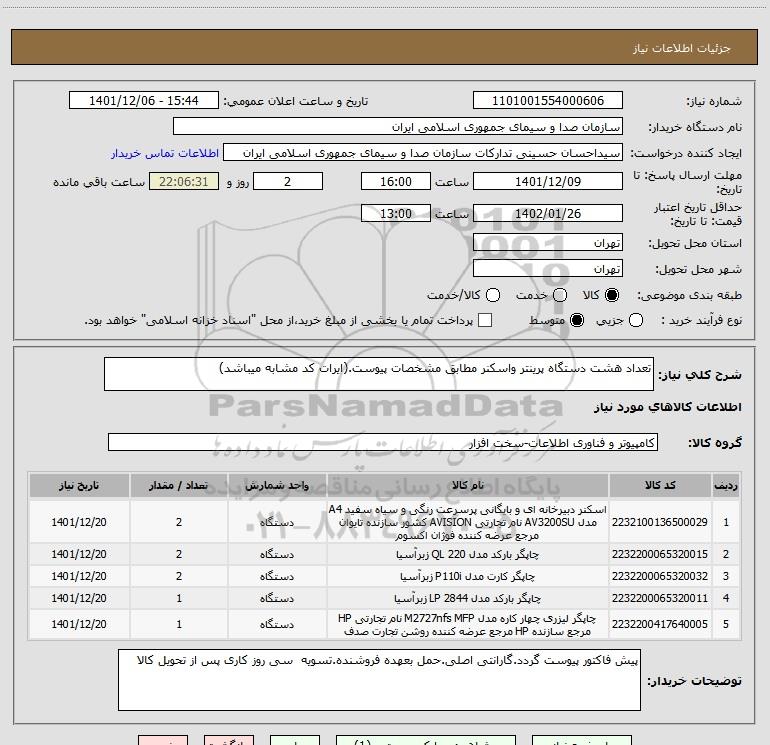Click the جزئیات اطلاعات نیاز page header

click(681, 48)
